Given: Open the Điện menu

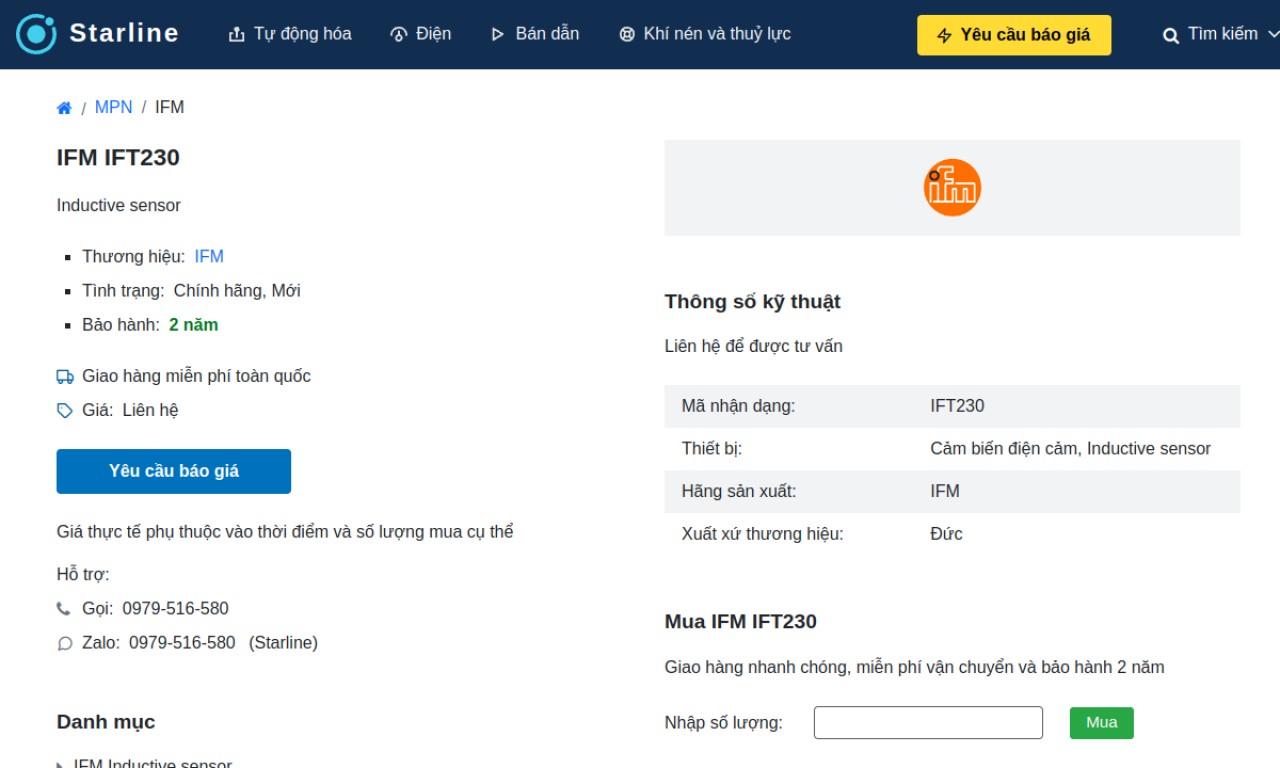Looking at the screenshot, I should click(x=420, y=34).
